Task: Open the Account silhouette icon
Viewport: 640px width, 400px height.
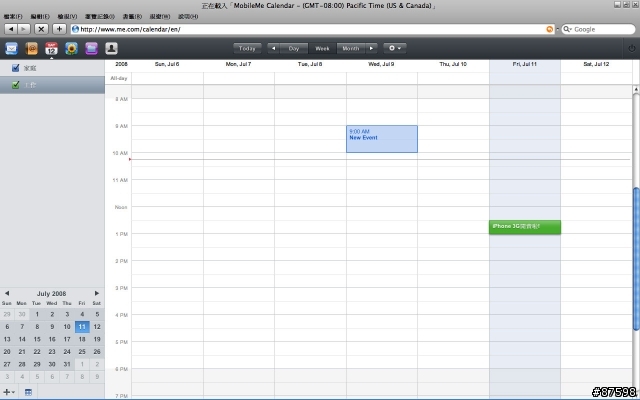Action: 111,47
